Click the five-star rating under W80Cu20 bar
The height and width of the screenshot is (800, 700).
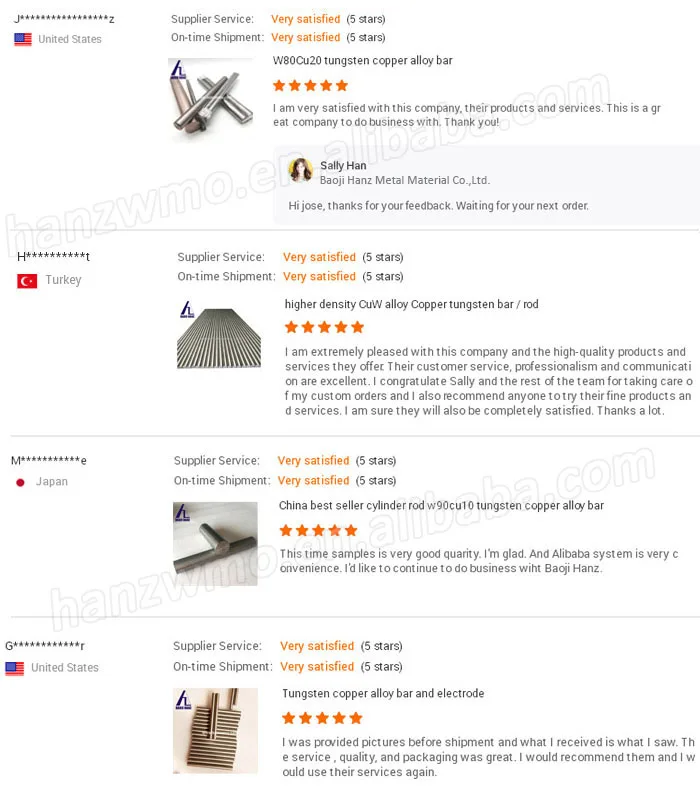tap(310, 86)
